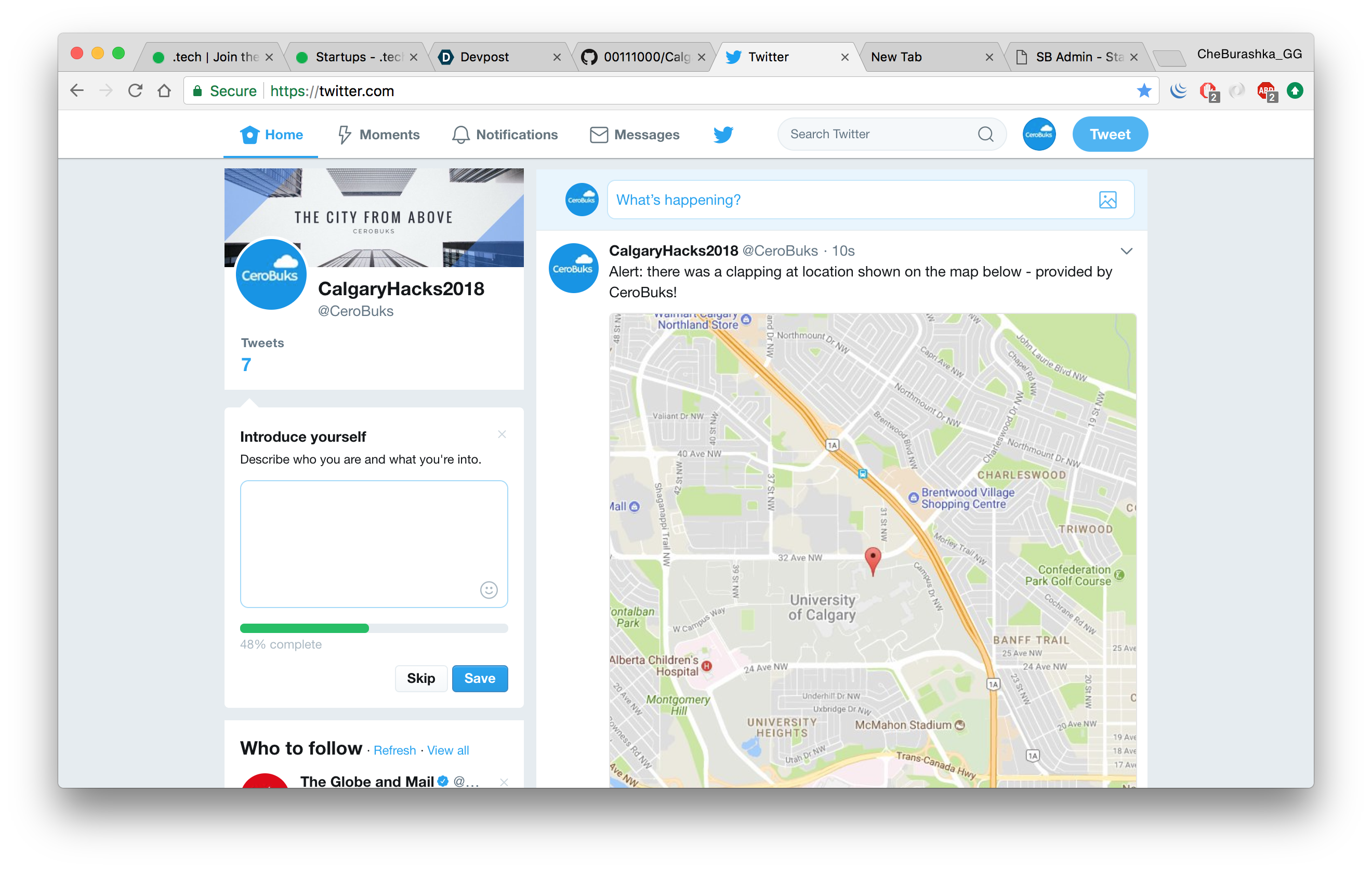Click the browser home icon
This screenshot has height=871, width=1372.
coord(164,90)
